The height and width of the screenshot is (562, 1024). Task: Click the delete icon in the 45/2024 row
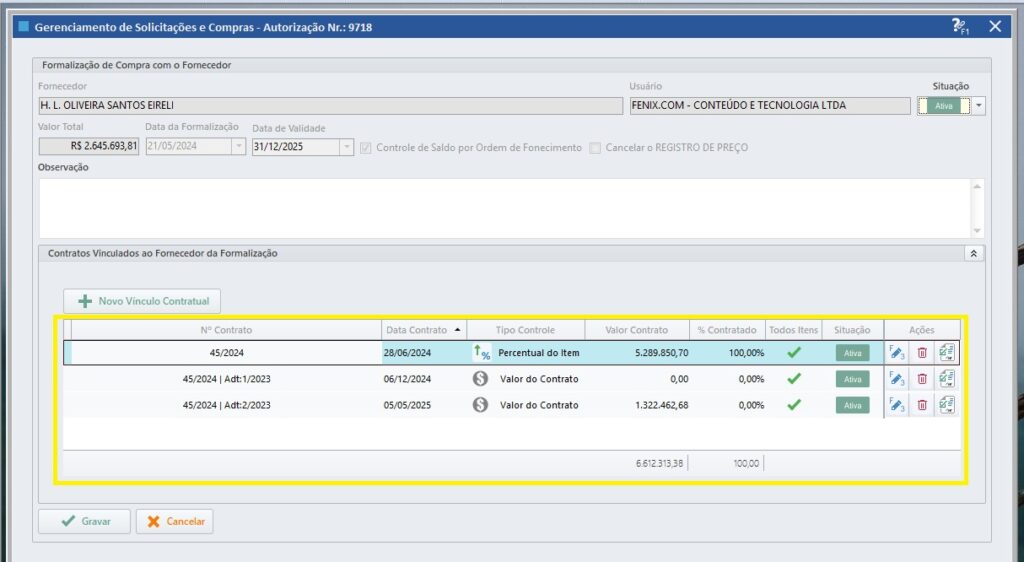pos(922,353)
